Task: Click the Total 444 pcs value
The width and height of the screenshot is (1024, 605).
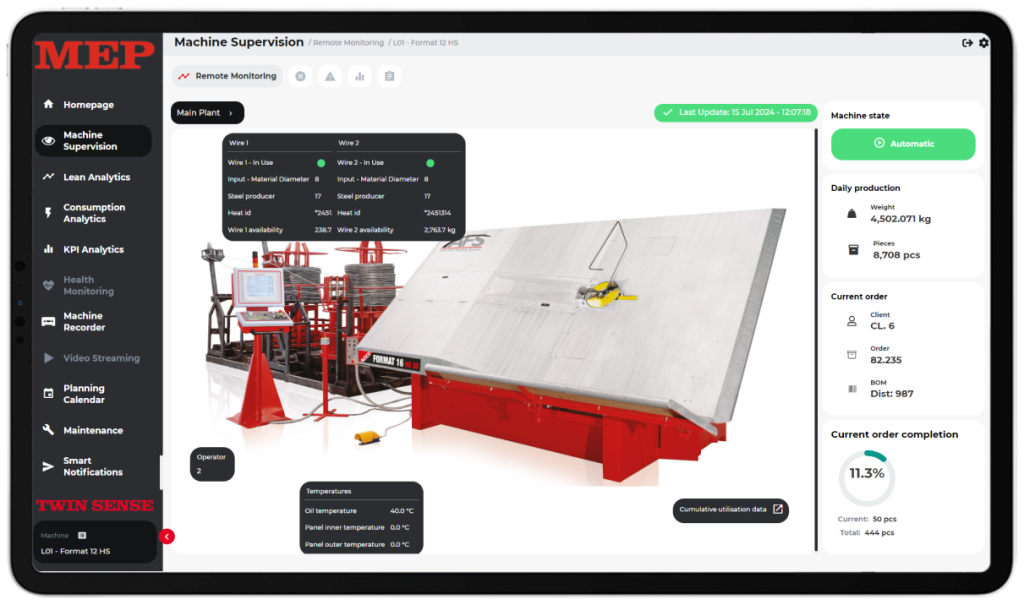Action: pyautogui.click(x=879, y=533)
